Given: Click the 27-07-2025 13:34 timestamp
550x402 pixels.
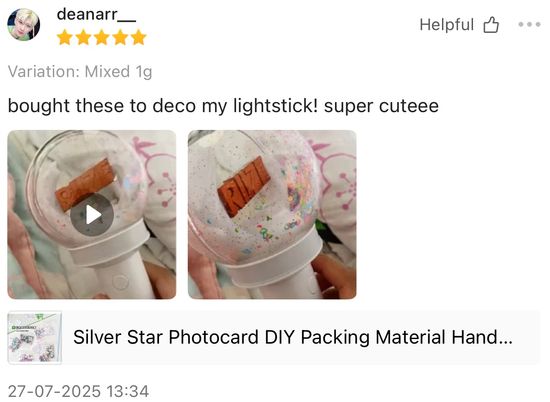Looking at the screenshot, I should coord(79,391).
